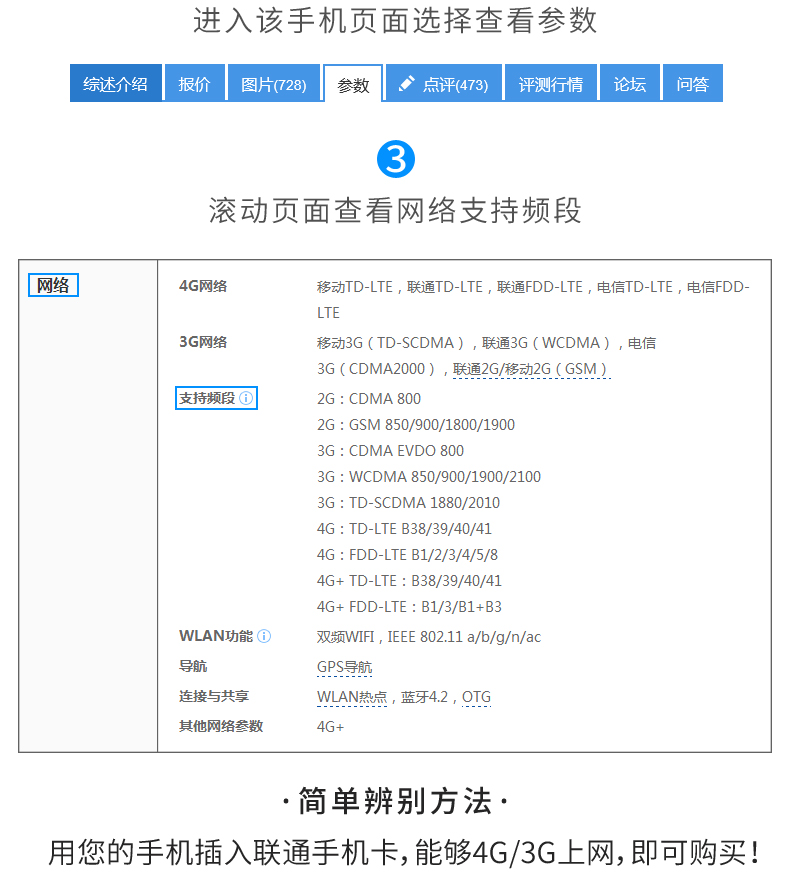
Task: Click the info icon beside 支持频段
Action: tap(247, 398)
